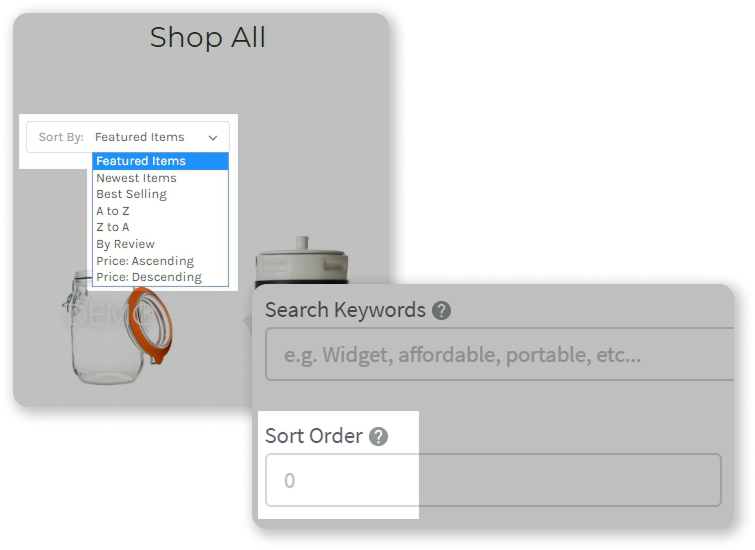Click the Search Keywords text field
The width and height of the screenshot is (755, 550).
click(500, 354)
